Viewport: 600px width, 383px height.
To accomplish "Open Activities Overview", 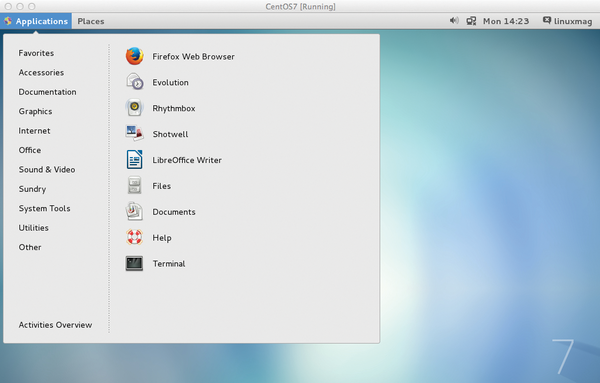I will (x=55, y=325).
